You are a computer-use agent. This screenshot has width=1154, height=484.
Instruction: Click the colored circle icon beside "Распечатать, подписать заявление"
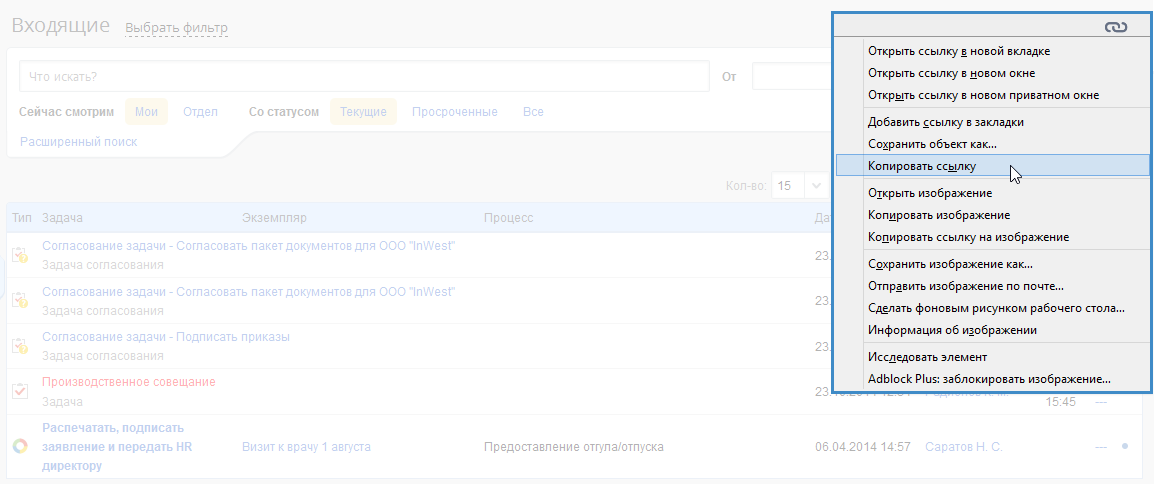click(19, 446)
